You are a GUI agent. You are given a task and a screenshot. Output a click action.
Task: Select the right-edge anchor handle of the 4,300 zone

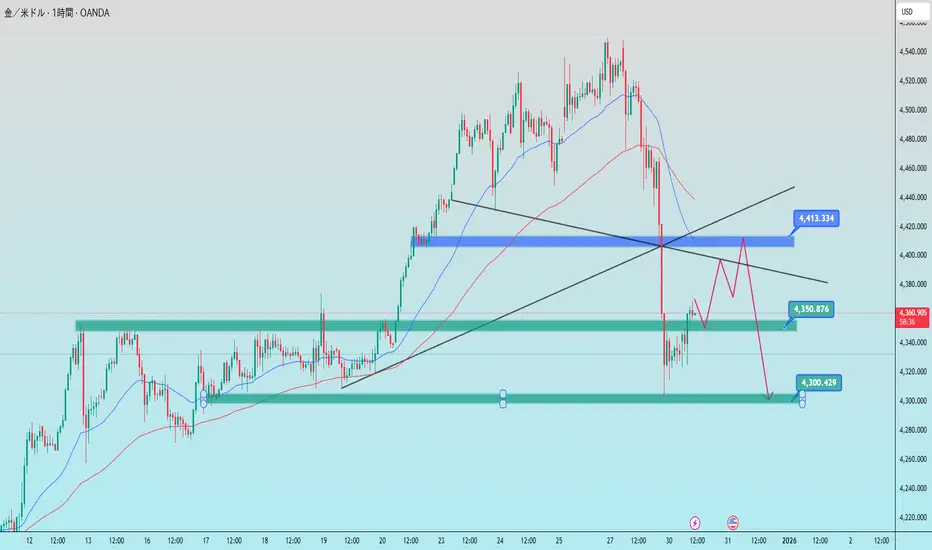802,394
